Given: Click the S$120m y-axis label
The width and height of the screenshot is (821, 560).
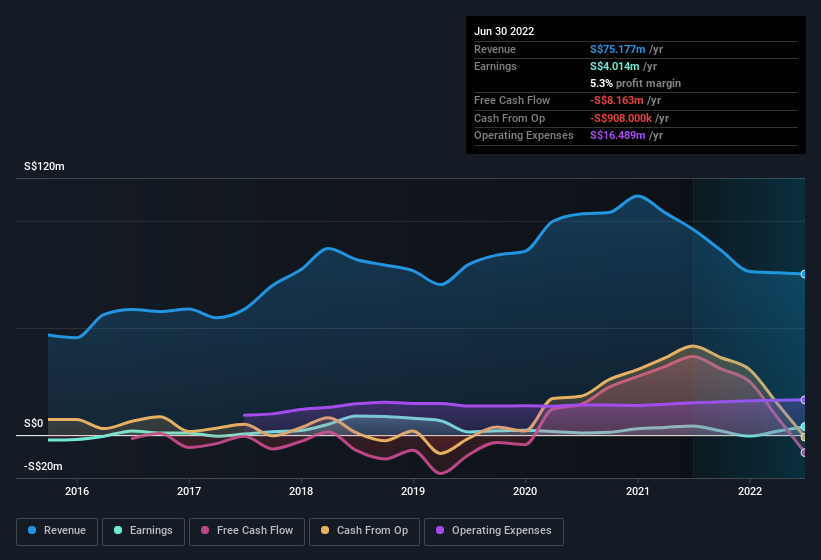Looking at the screenshot, I should tap(45, 166).
